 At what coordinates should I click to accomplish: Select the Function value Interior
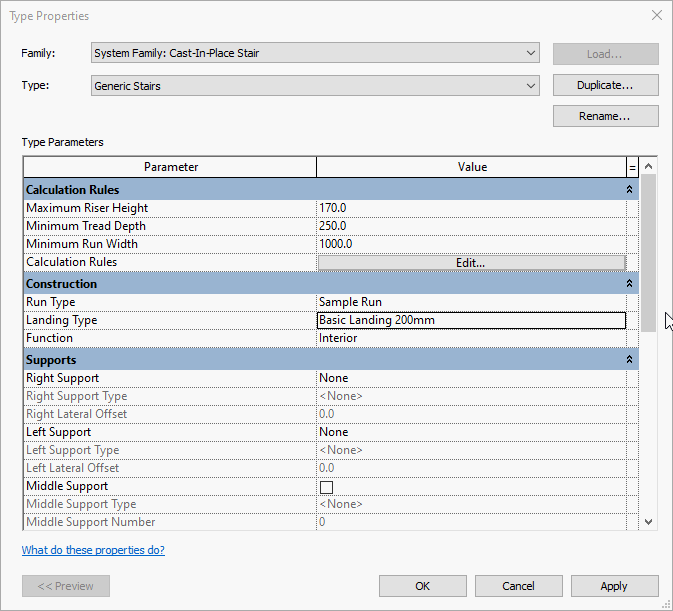click(471, 338)
